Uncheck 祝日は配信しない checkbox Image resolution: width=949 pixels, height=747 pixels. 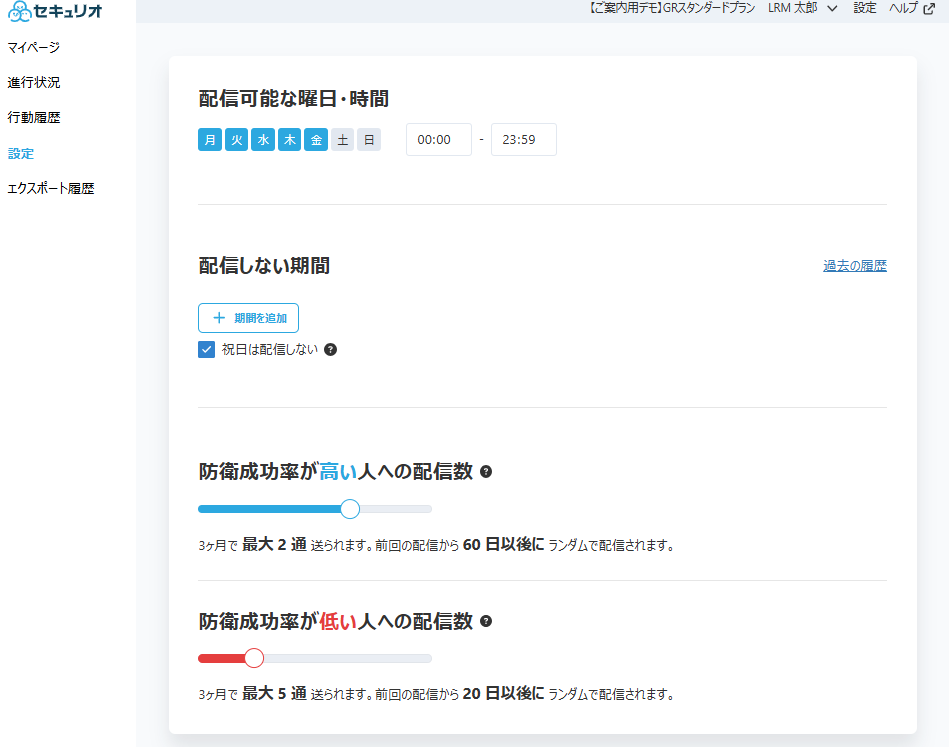coord(206,350)
